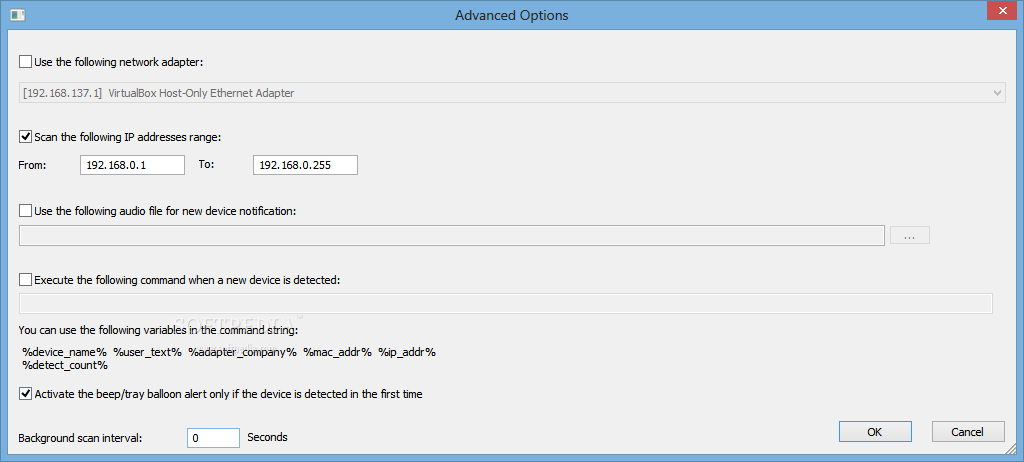
Task: Enable 'Use the following network adapter' checkbox
Action: [25, 62]
